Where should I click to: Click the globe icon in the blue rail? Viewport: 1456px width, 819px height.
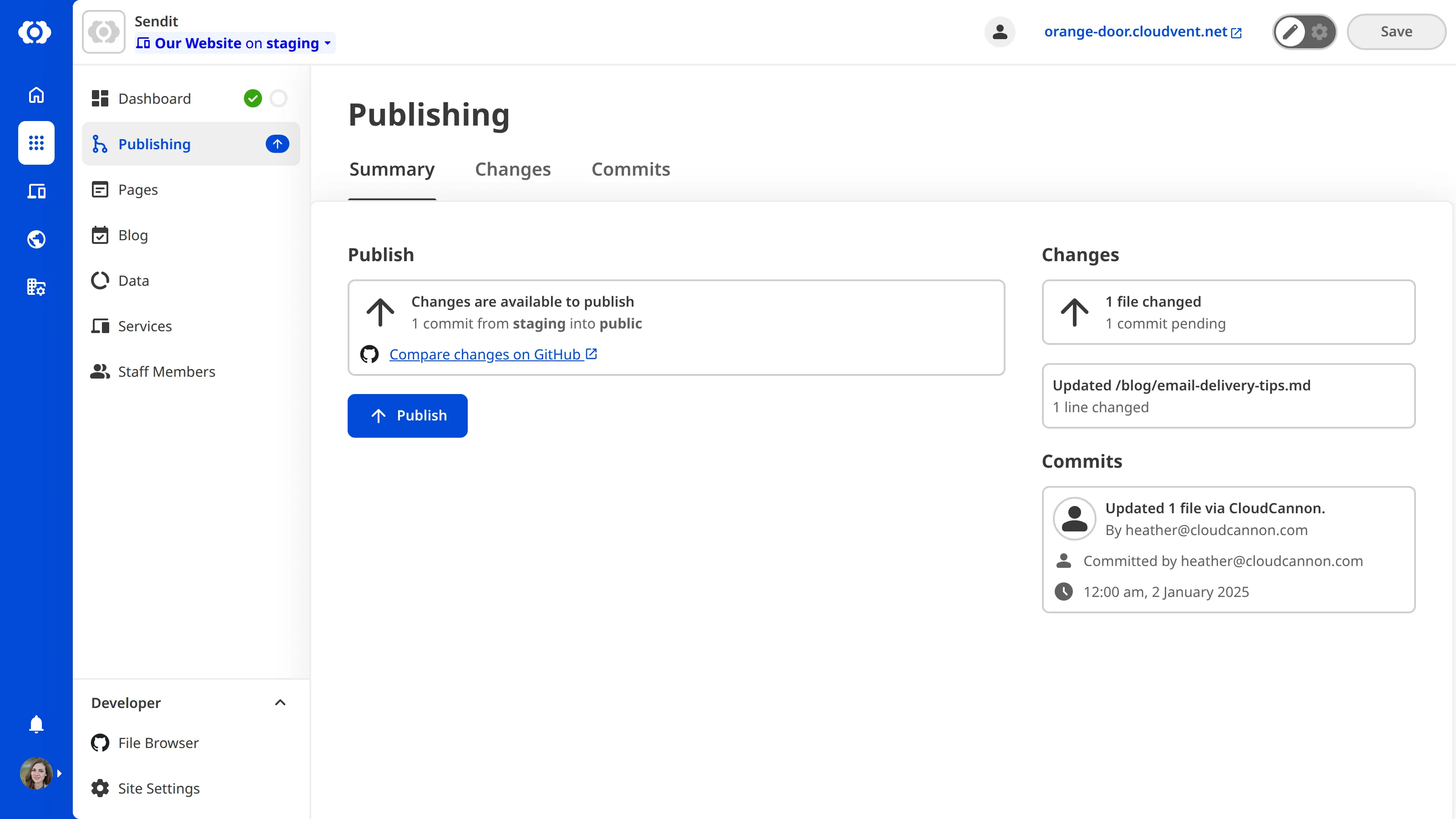click(x=35, y=239)
